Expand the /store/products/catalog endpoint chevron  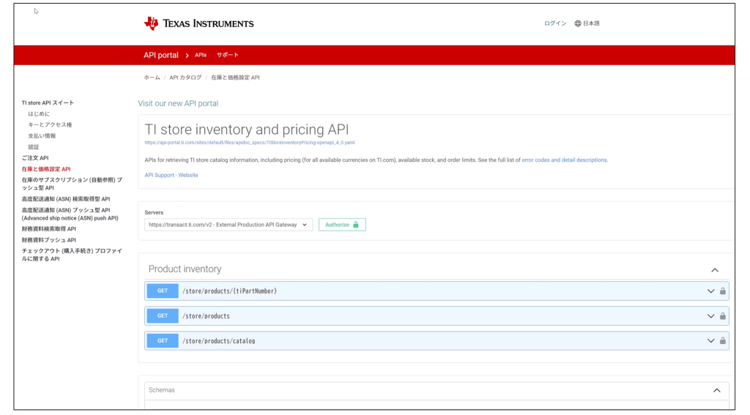(711, 341)
